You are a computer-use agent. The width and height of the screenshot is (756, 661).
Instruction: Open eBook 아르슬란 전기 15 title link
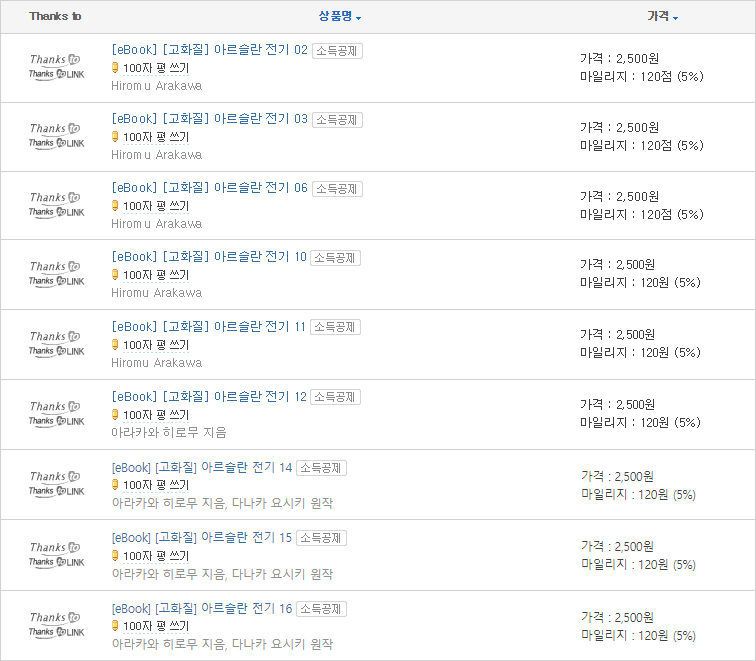click(202, 537)
